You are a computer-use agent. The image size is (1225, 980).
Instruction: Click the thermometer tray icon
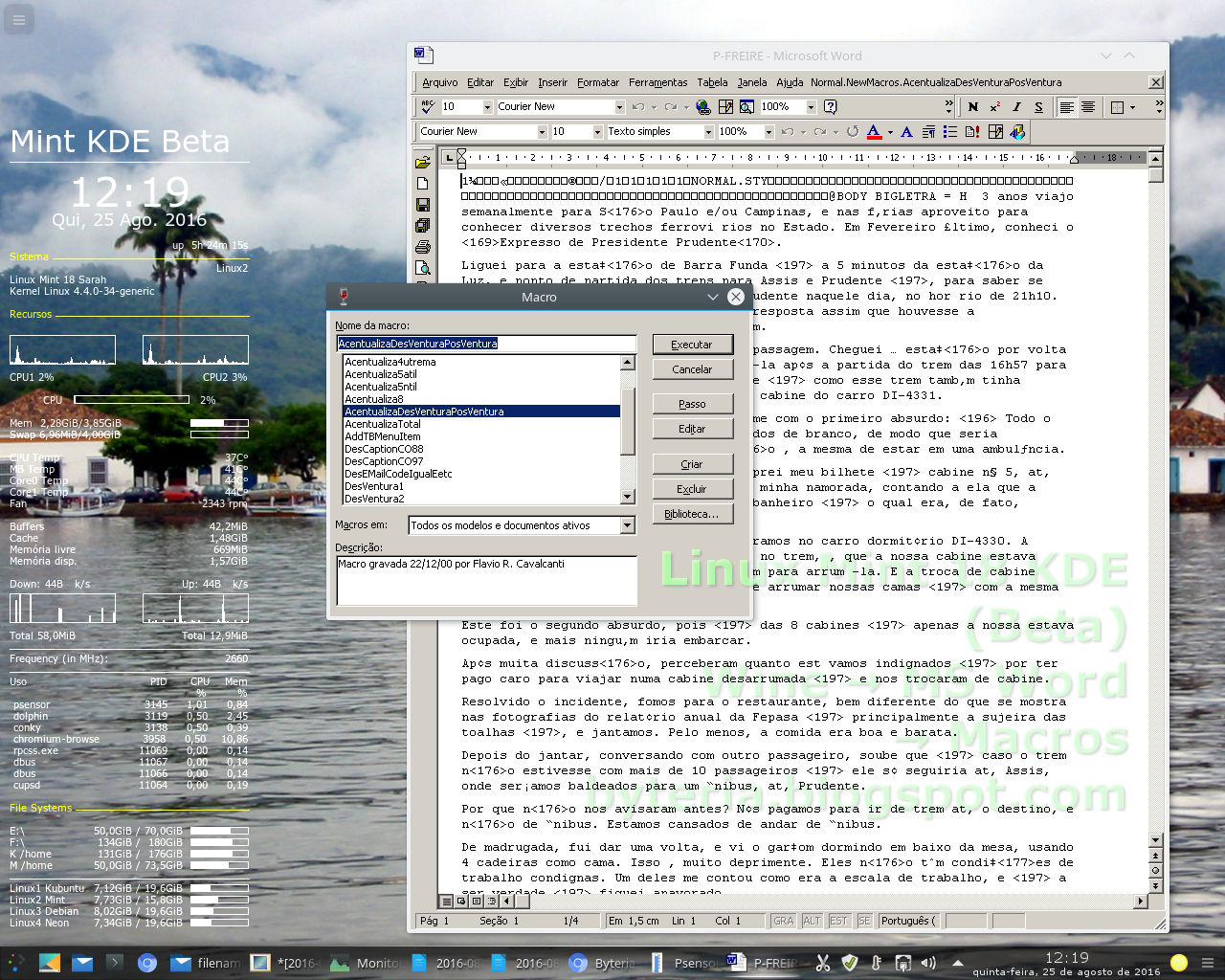[x=877, y=962]
